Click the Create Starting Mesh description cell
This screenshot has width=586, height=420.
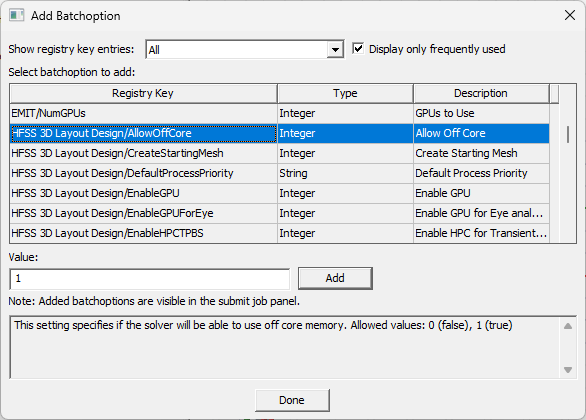pyautogui.click(x=481, y=153)
